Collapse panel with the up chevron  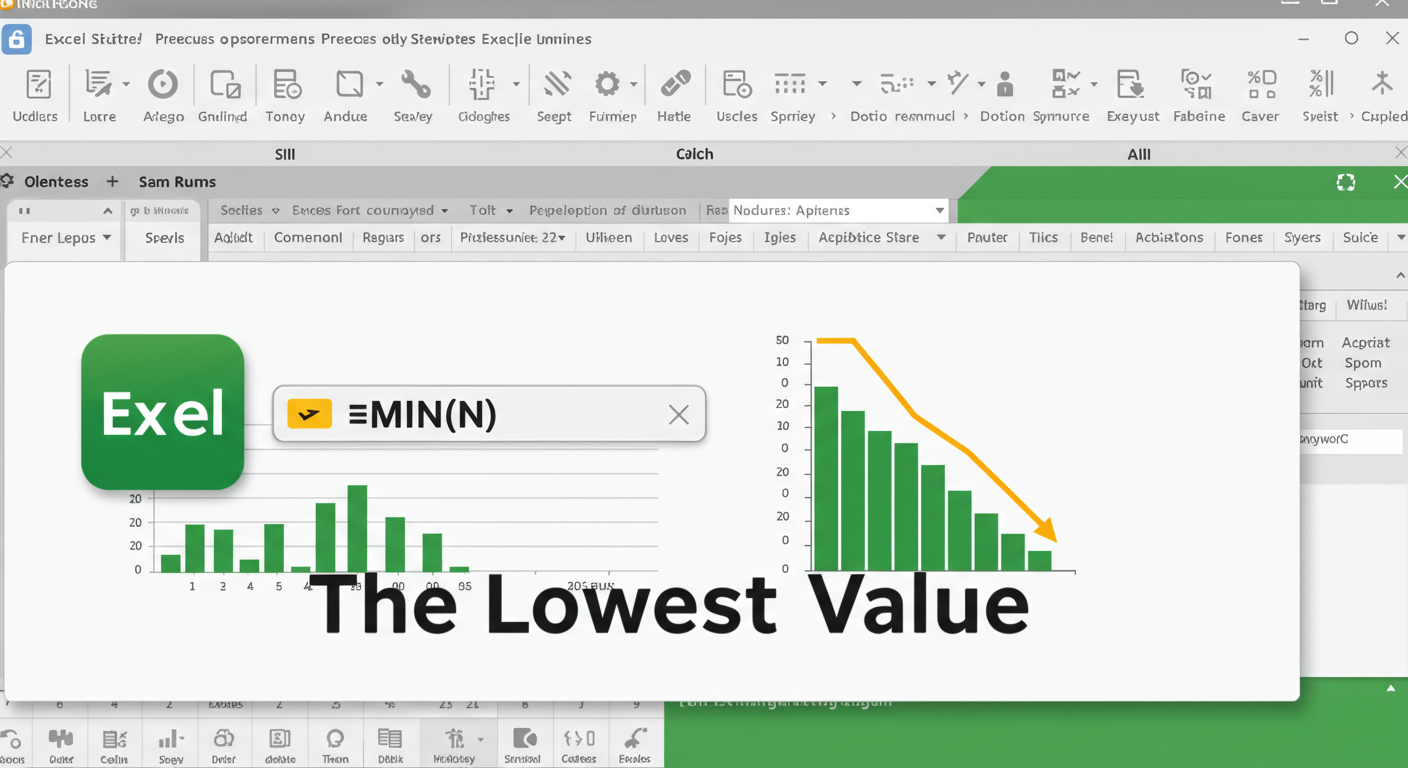pos(1399,275)
